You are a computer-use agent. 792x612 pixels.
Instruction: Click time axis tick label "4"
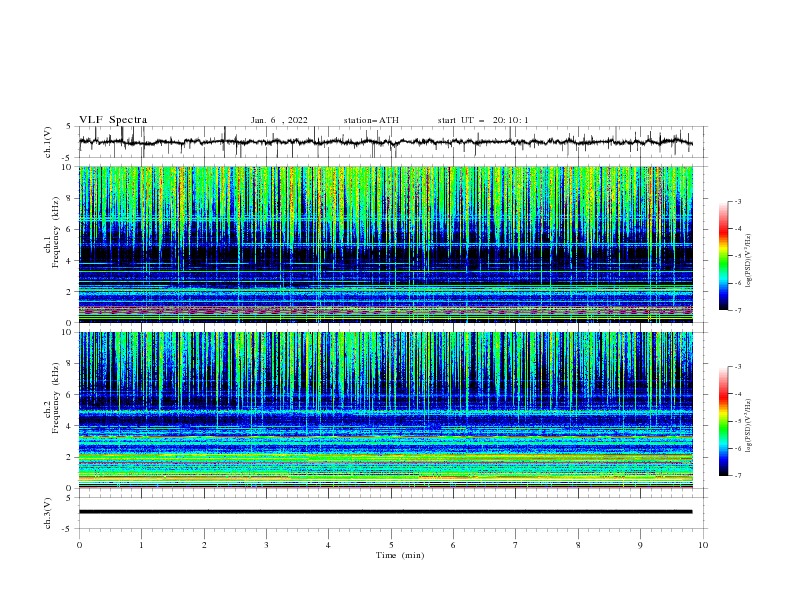coord(328,545)
